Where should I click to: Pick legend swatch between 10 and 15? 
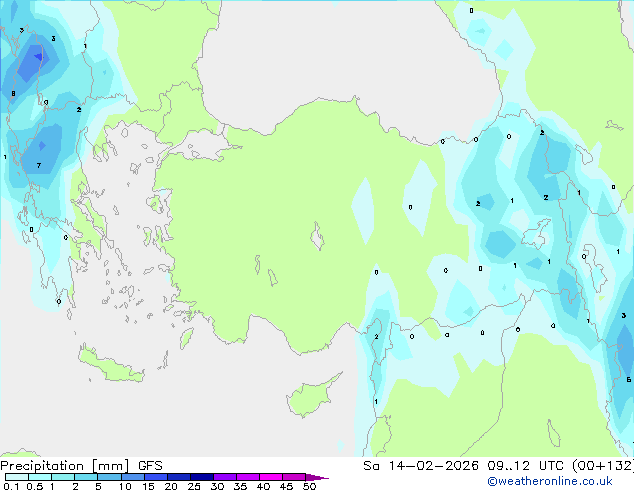coord(132,477)
